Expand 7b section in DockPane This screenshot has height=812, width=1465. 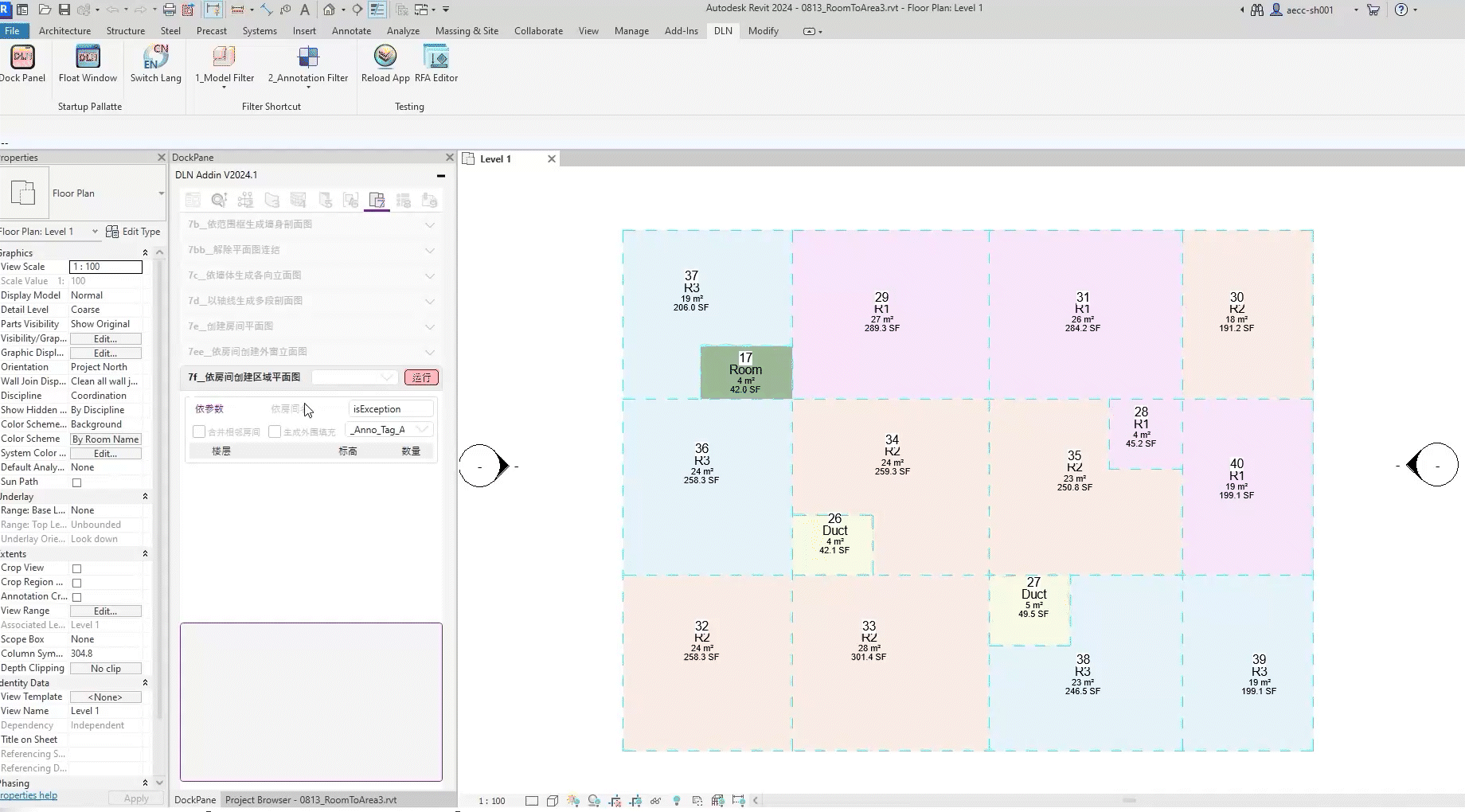[430, 224]
